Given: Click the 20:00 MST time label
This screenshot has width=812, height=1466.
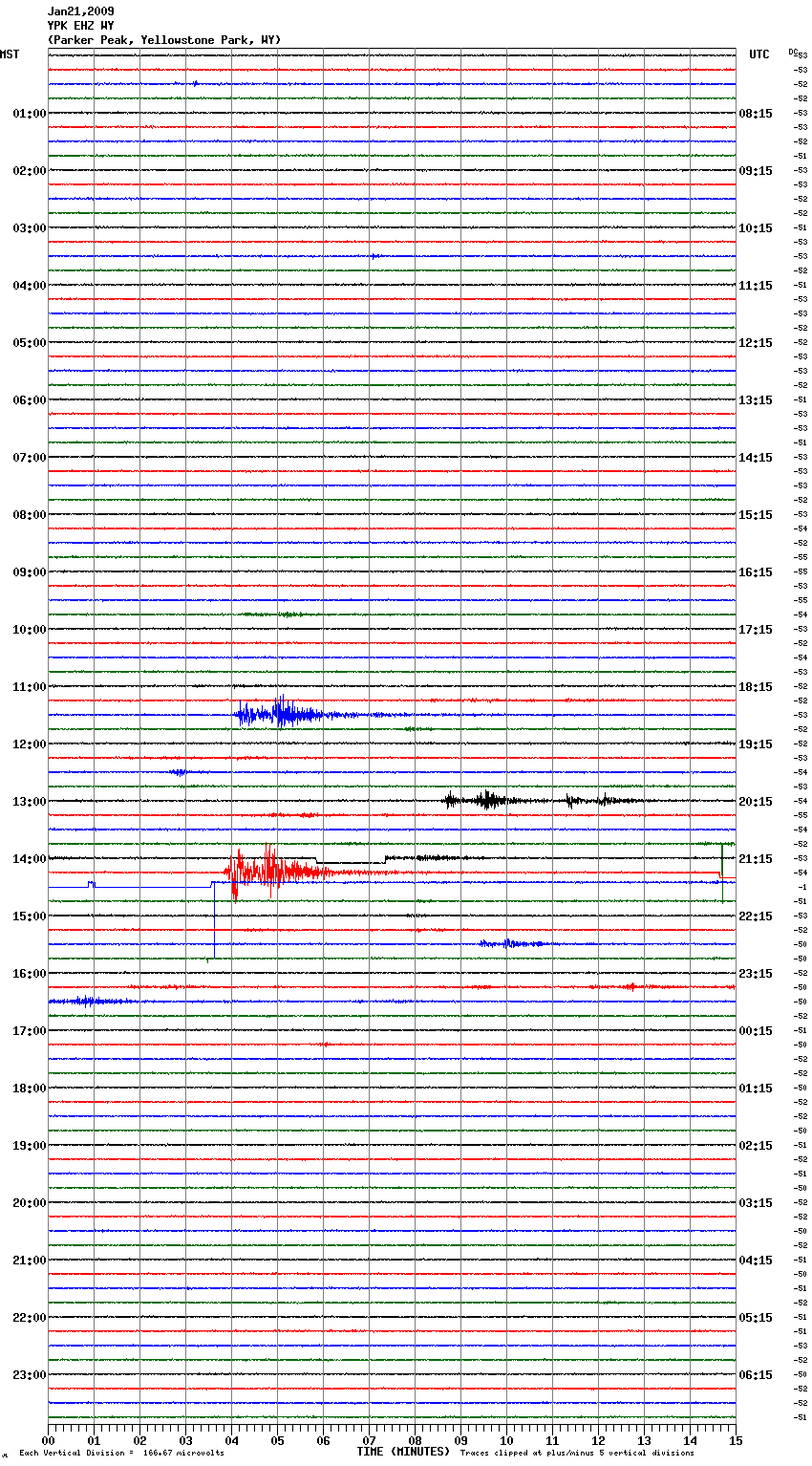Looking at the screenshot, I should [30, 1203].
